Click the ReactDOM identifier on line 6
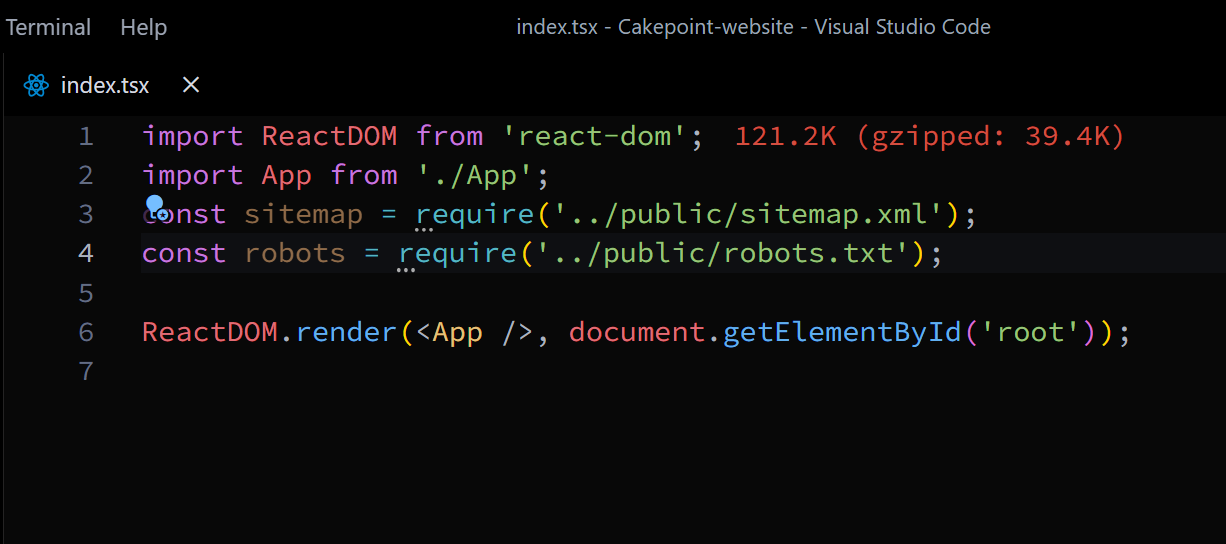Screen dimensions: 1226x544 pyautogui.click(x=210, y=332)
